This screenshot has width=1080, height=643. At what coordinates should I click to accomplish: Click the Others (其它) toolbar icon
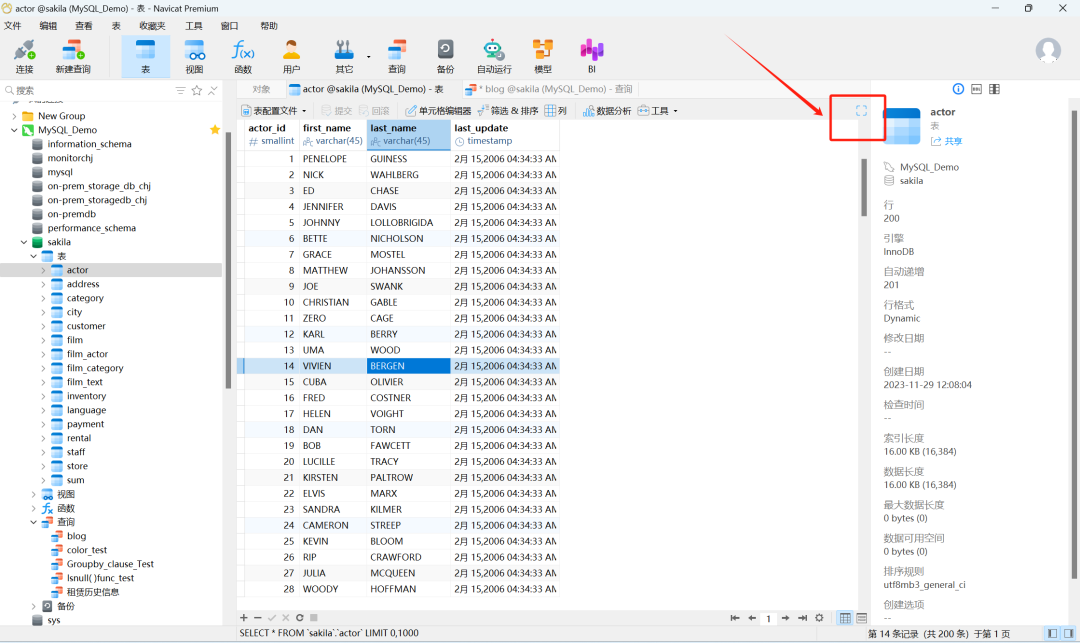(x=344, y=56)
